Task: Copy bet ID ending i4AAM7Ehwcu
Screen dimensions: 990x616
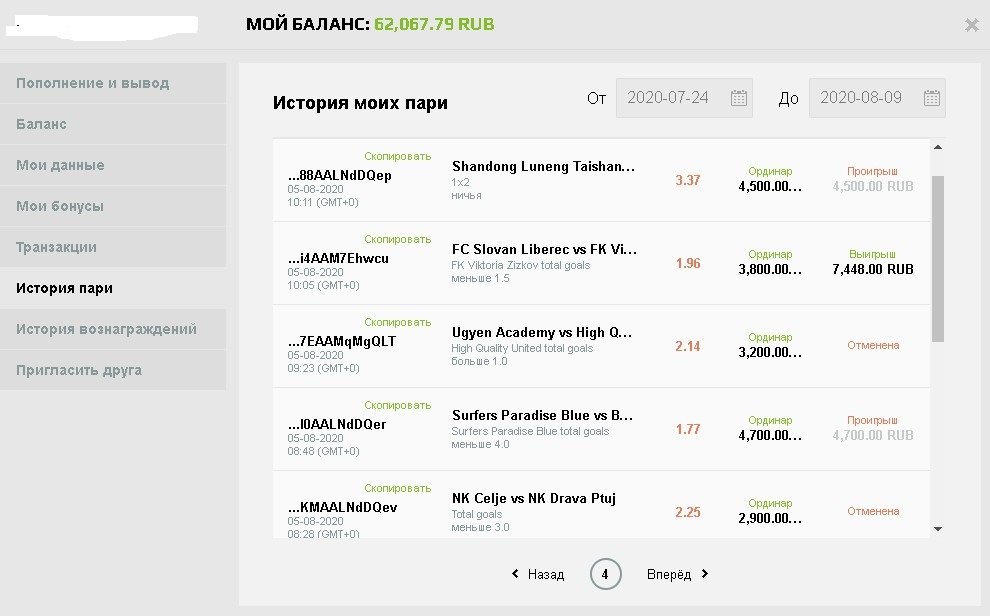Action: [397, 240]
